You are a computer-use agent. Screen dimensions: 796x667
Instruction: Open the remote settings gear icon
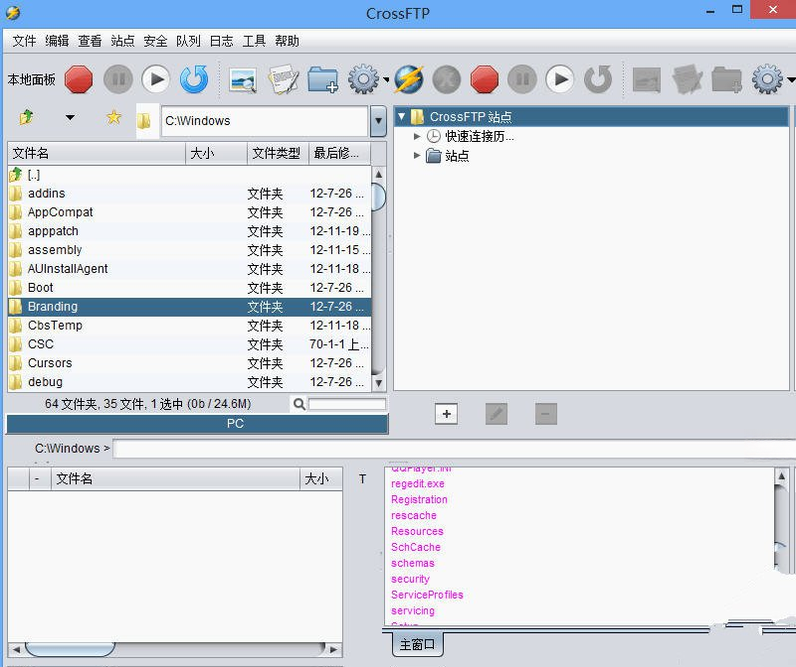pyautogui.click(x=767, y=80)
